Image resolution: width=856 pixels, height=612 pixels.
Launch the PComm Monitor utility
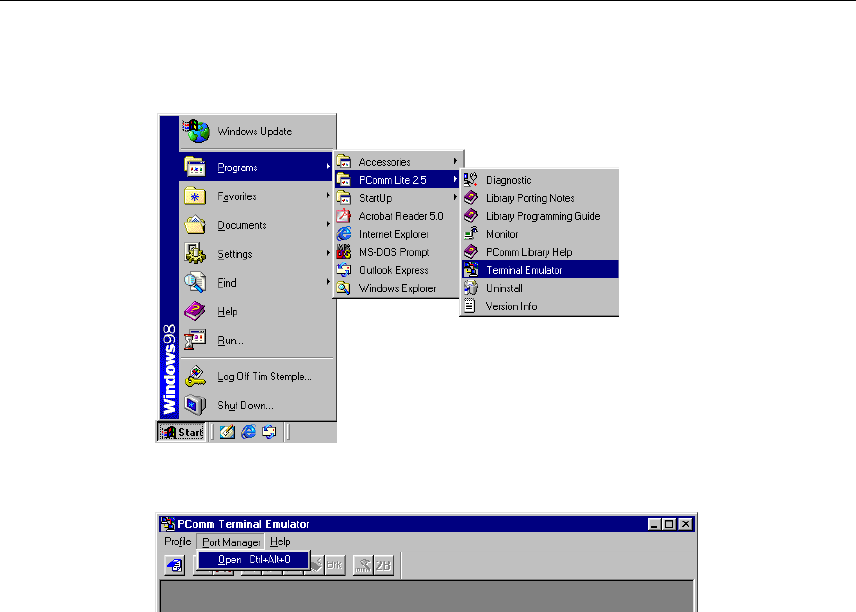[x=540, y=234]
